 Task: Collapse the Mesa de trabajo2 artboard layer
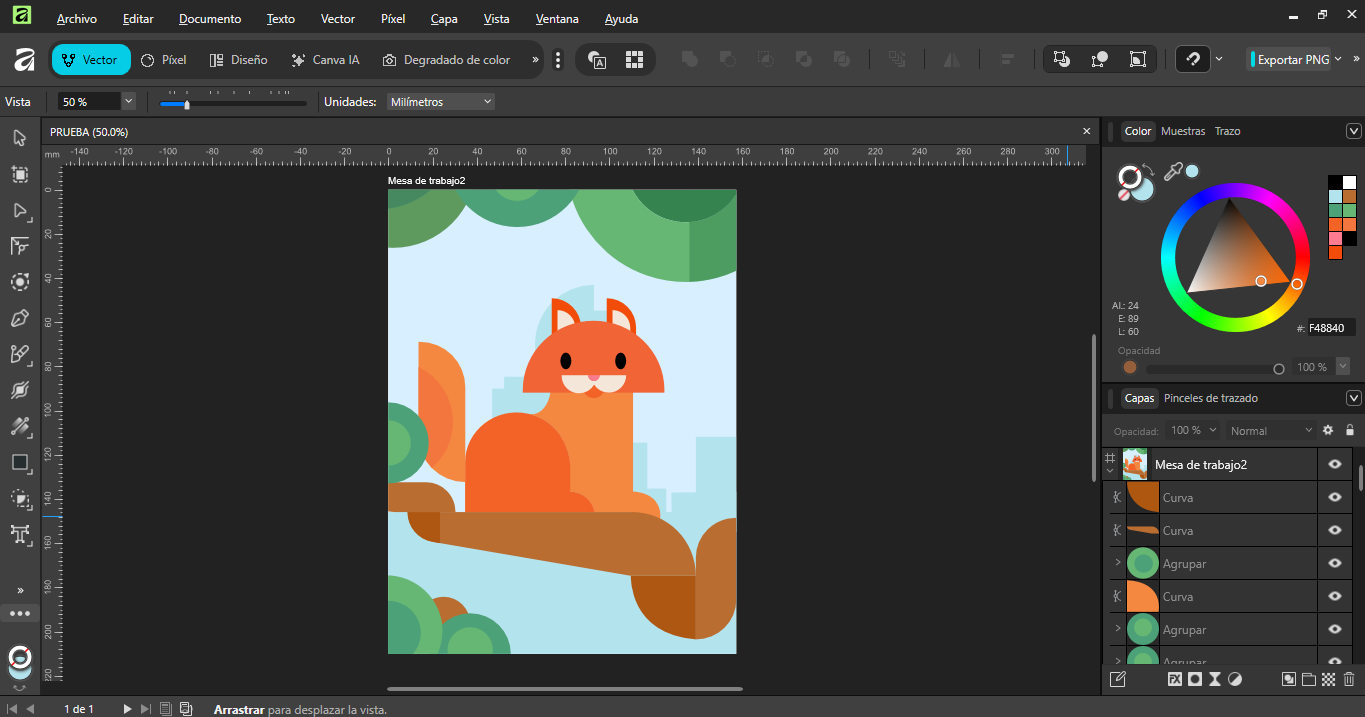click(x=1110, y=470)
